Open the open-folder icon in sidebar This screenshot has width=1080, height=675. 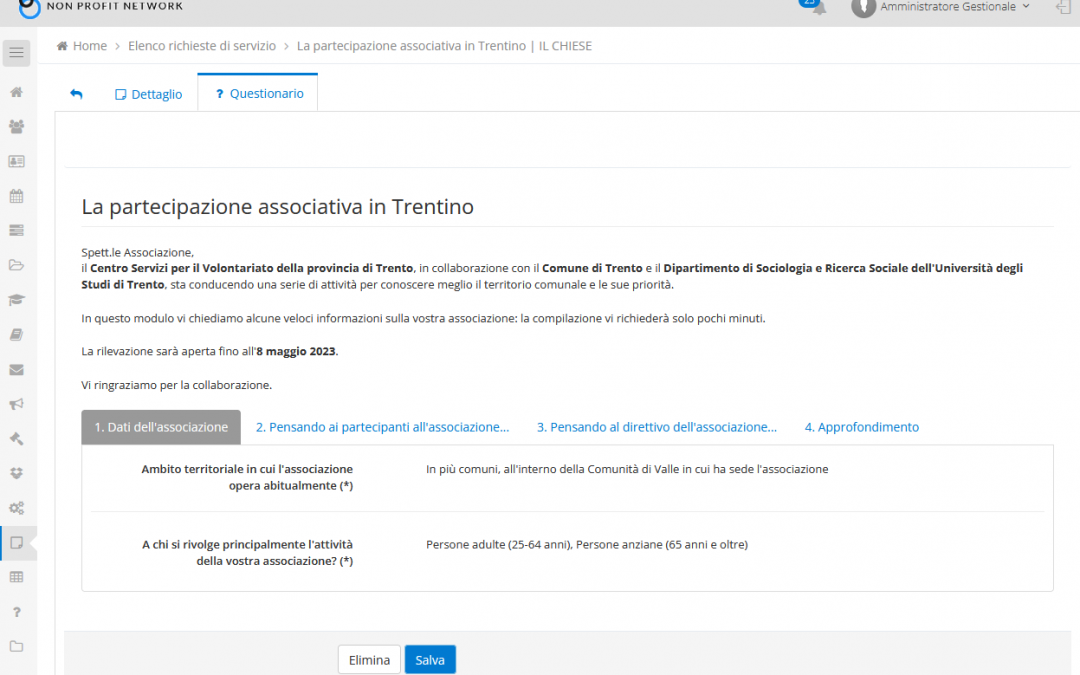[x=17, y=265]
